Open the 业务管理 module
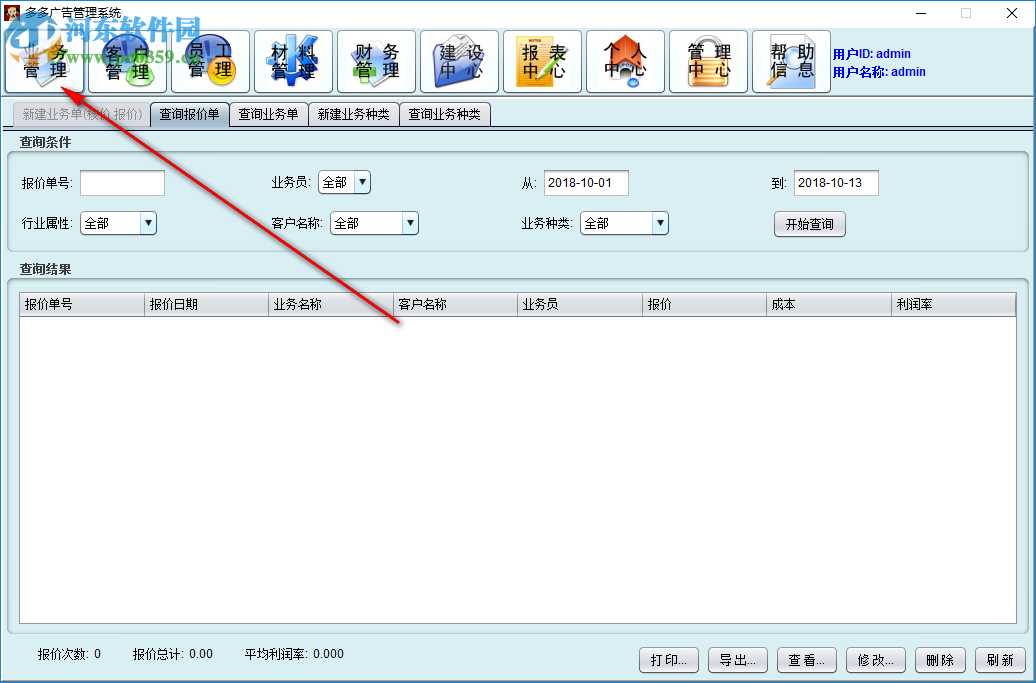Viewport: 1036px width, 683px height. (44, 61)
